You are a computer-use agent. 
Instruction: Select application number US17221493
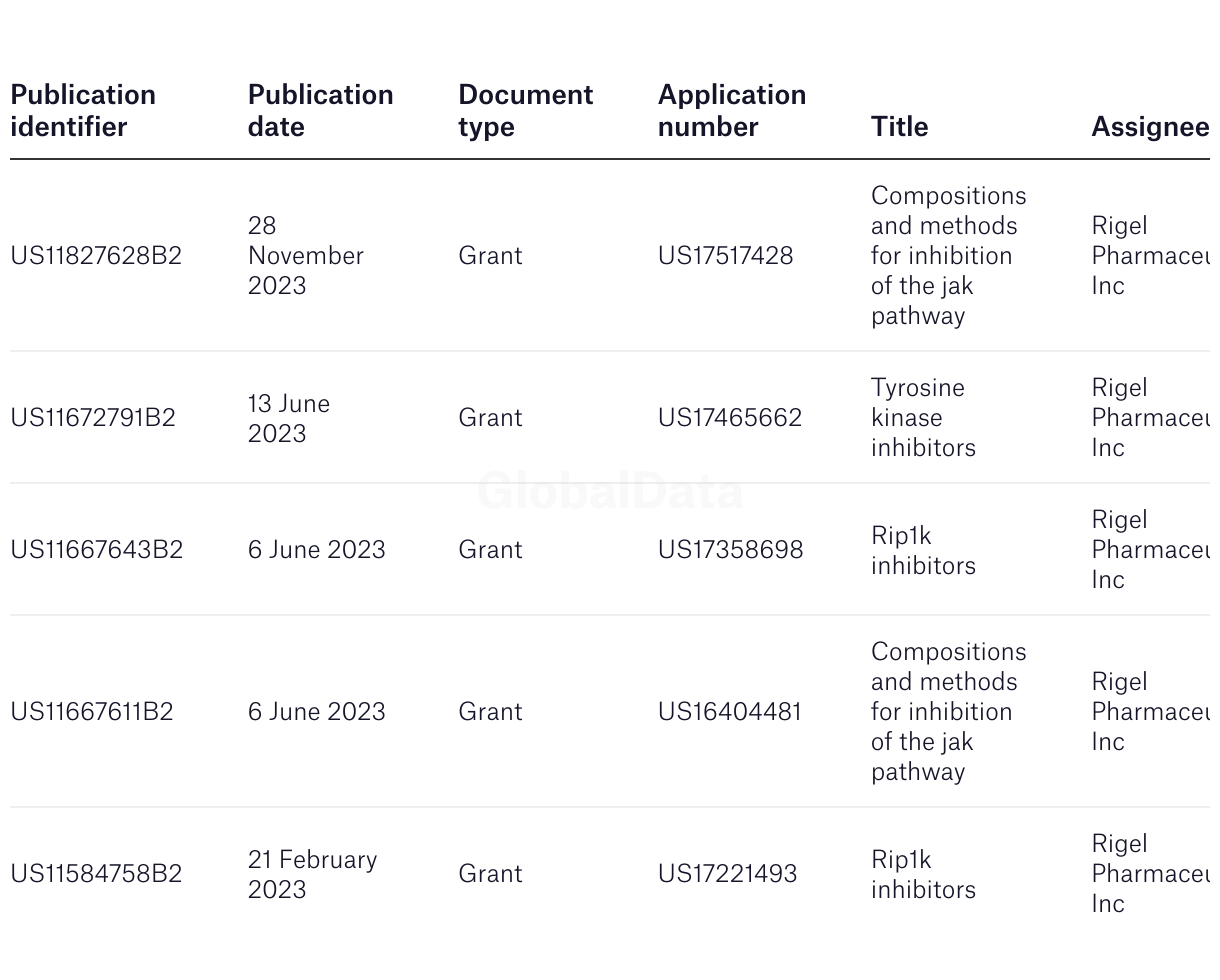(x=727, y=874)
